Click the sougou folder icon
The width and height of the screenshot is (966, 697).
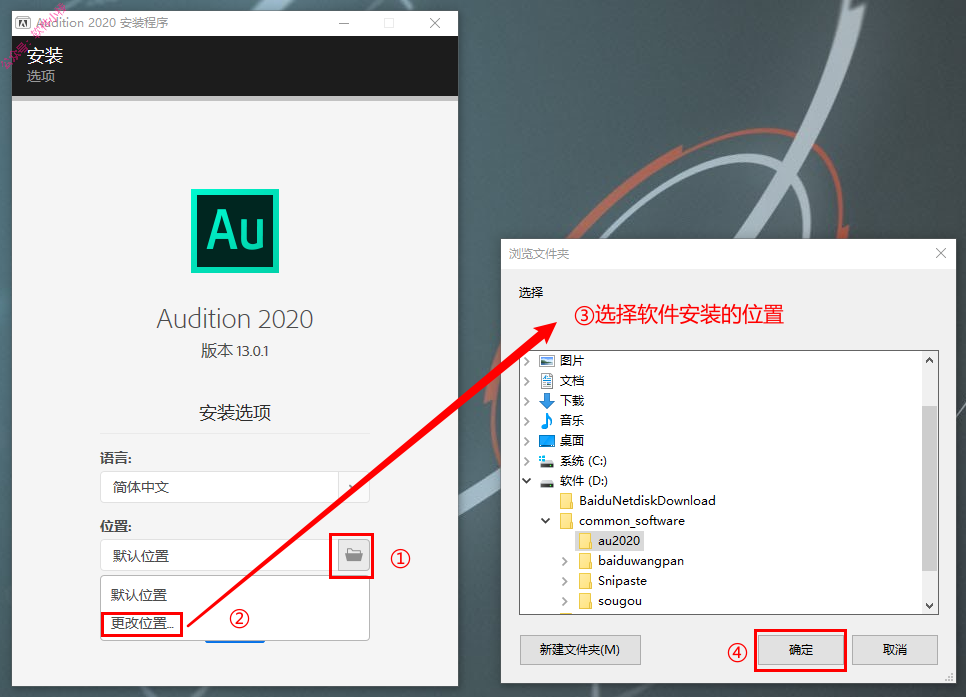coord(585,601)
